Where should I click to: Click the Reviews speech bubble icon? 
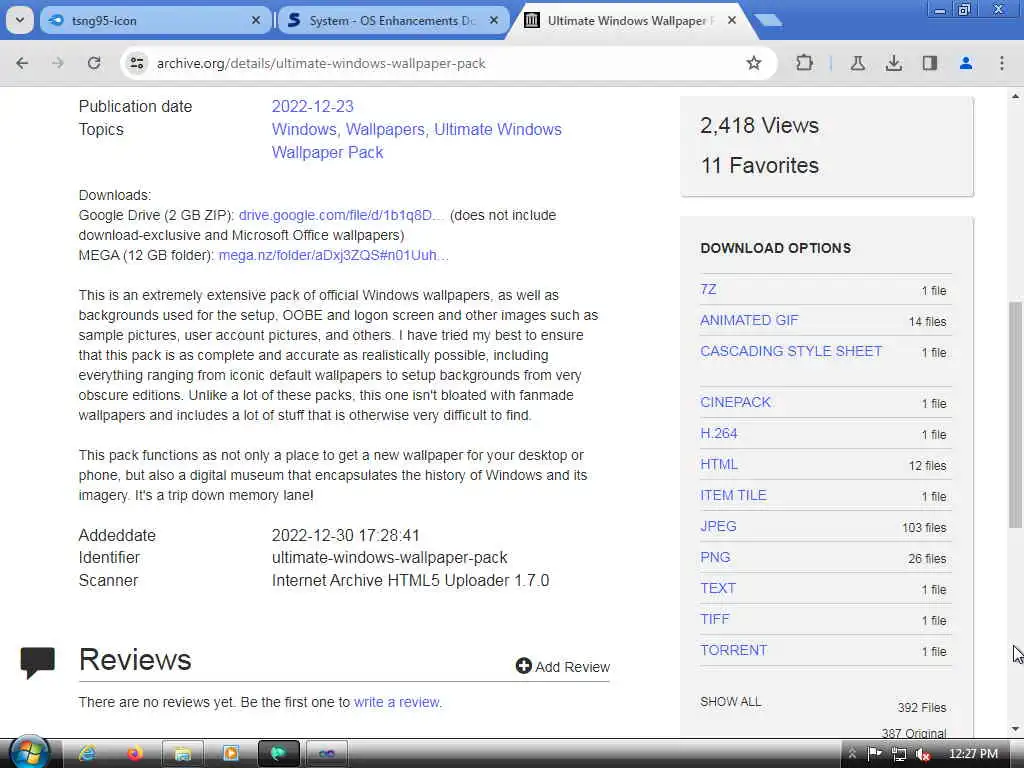pyautogui.click(x=38, y=663)
